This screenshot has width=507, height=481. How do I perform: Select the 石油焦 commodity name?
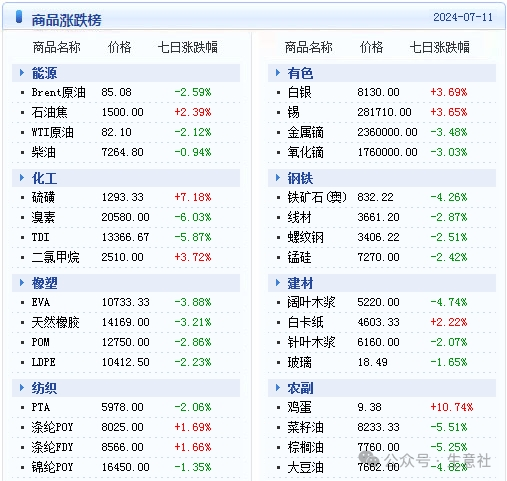click(49, 112)
